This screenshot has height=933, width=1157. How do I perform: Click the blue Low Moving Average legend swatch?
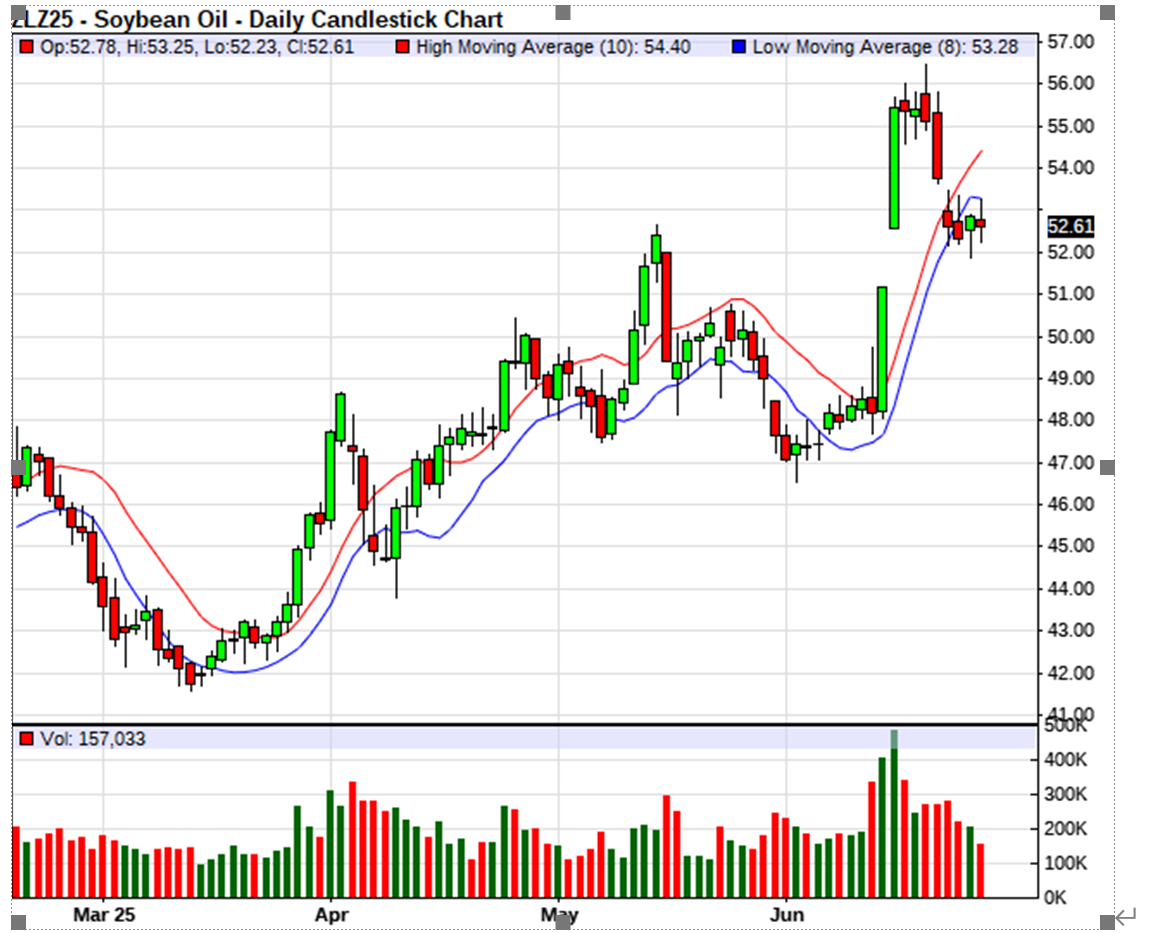tap(739, 47)
